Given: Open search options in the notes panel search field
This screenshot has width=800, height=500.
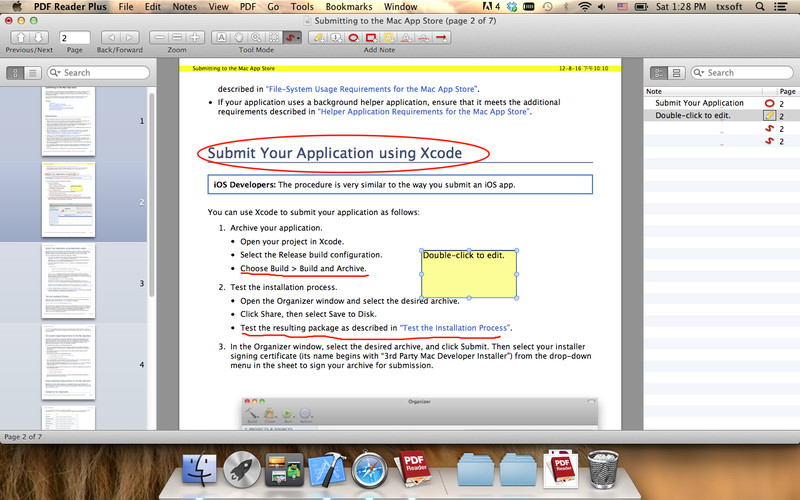Looking at the screenshot, I should coord(699,72).
